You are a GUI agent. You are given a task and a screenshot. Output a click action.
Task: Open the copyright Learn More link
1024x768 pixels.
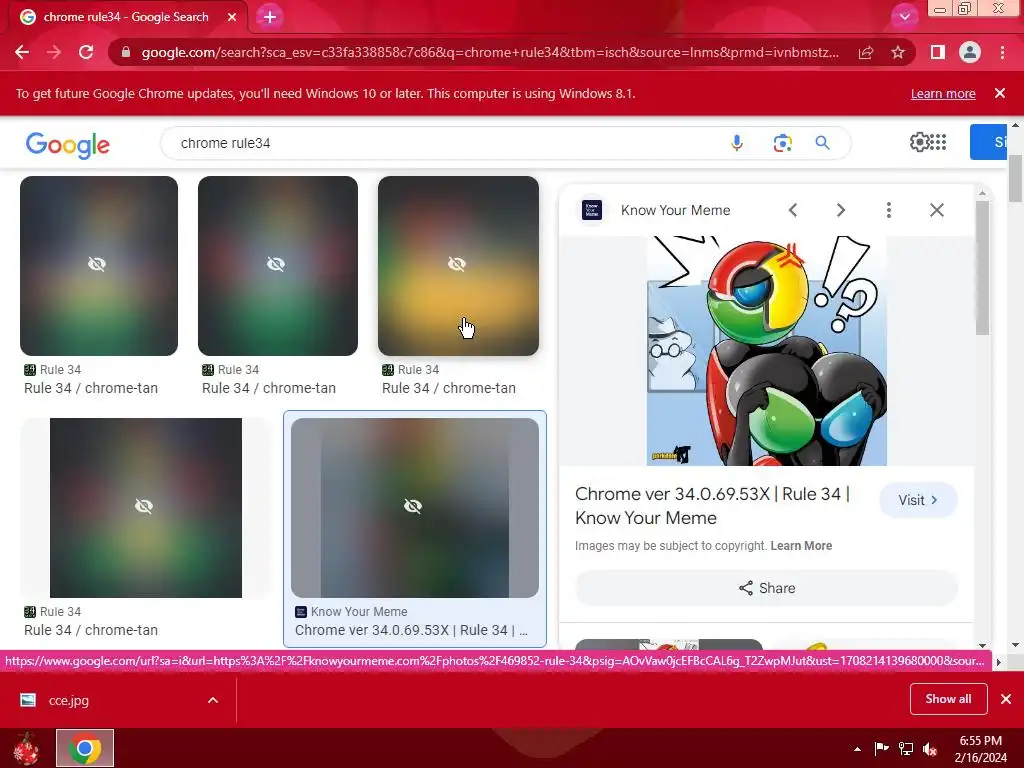coord(801,546)
